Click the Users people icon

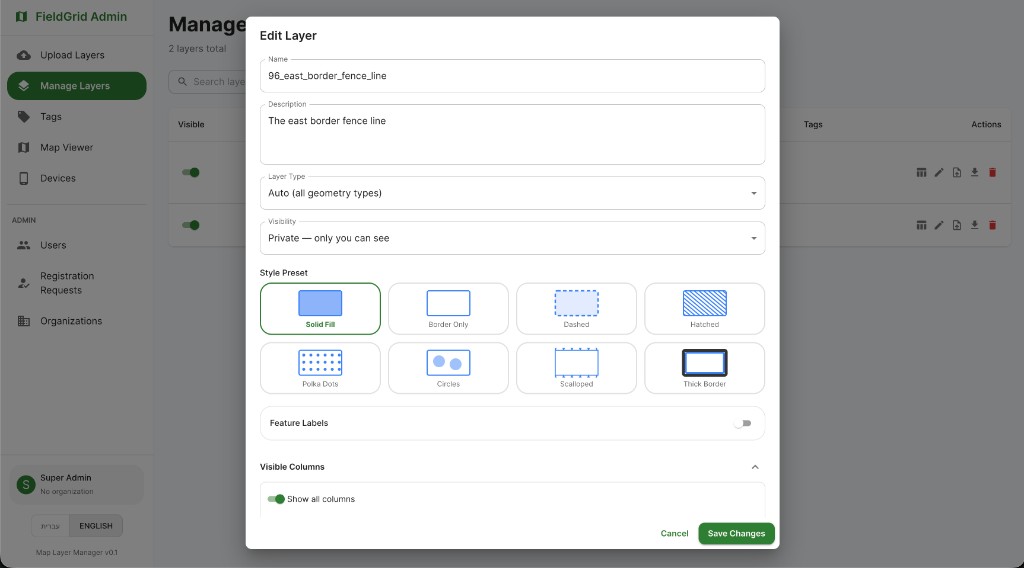pyautogui.click(x=24, y=245)
